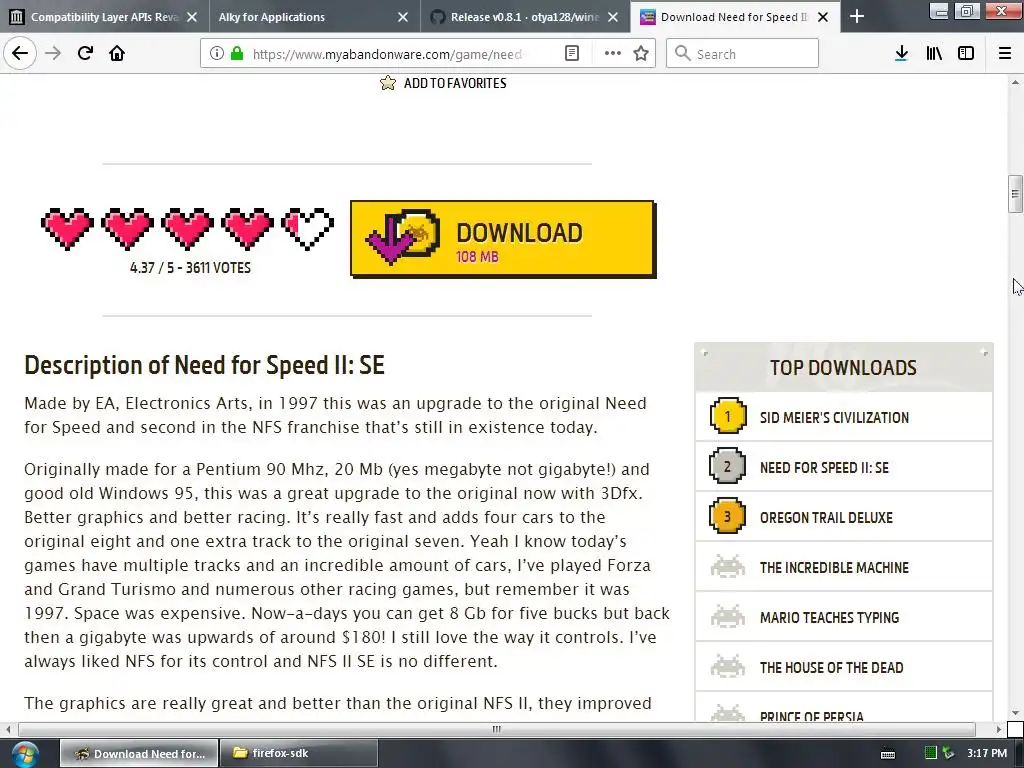This screenshot has width=1024, height=768.
Task: Click invader icon beside House of the Dead
Action: coord(728,667)
